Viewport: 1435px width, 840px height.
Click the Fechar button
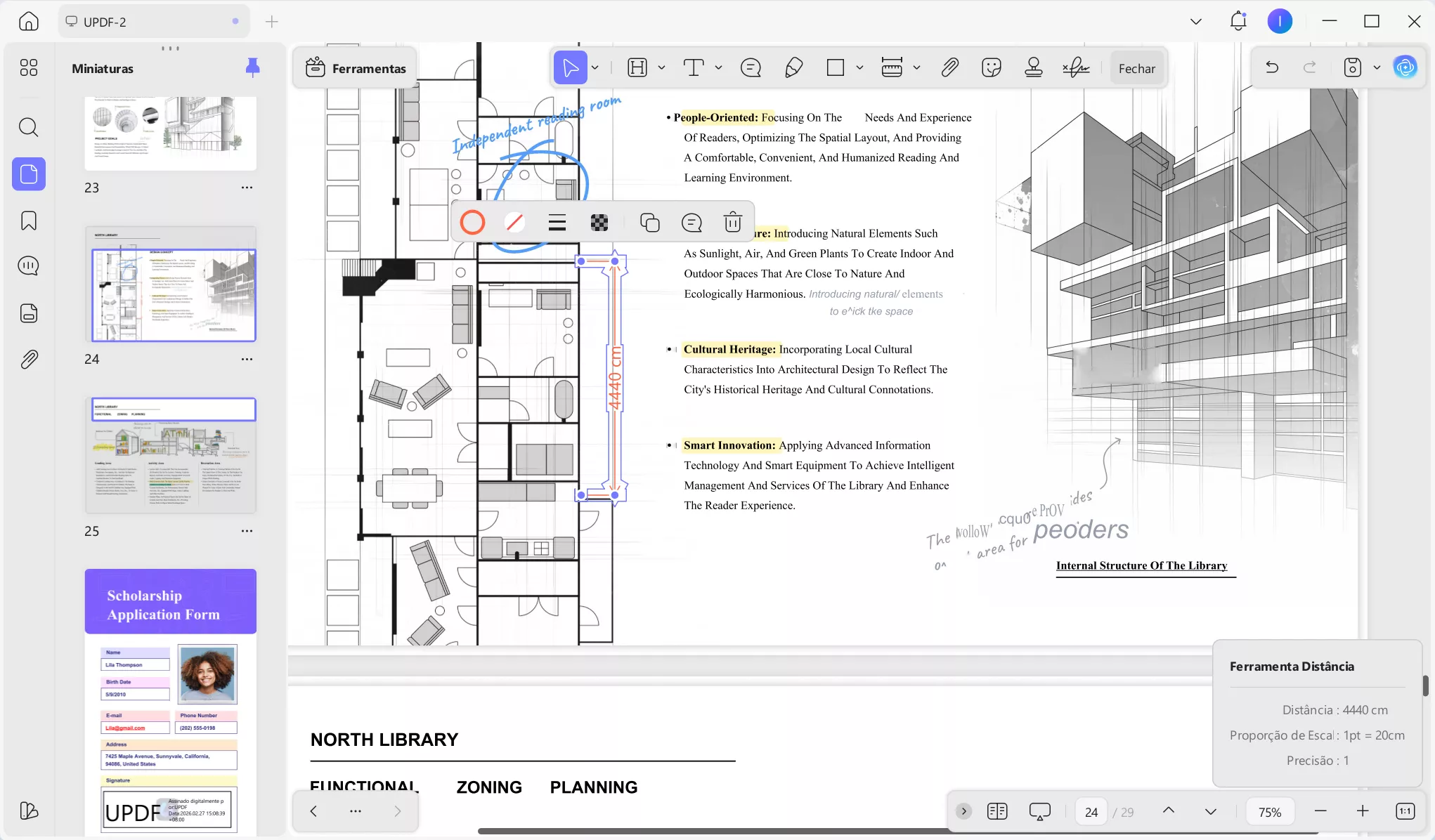(1136, 68)
